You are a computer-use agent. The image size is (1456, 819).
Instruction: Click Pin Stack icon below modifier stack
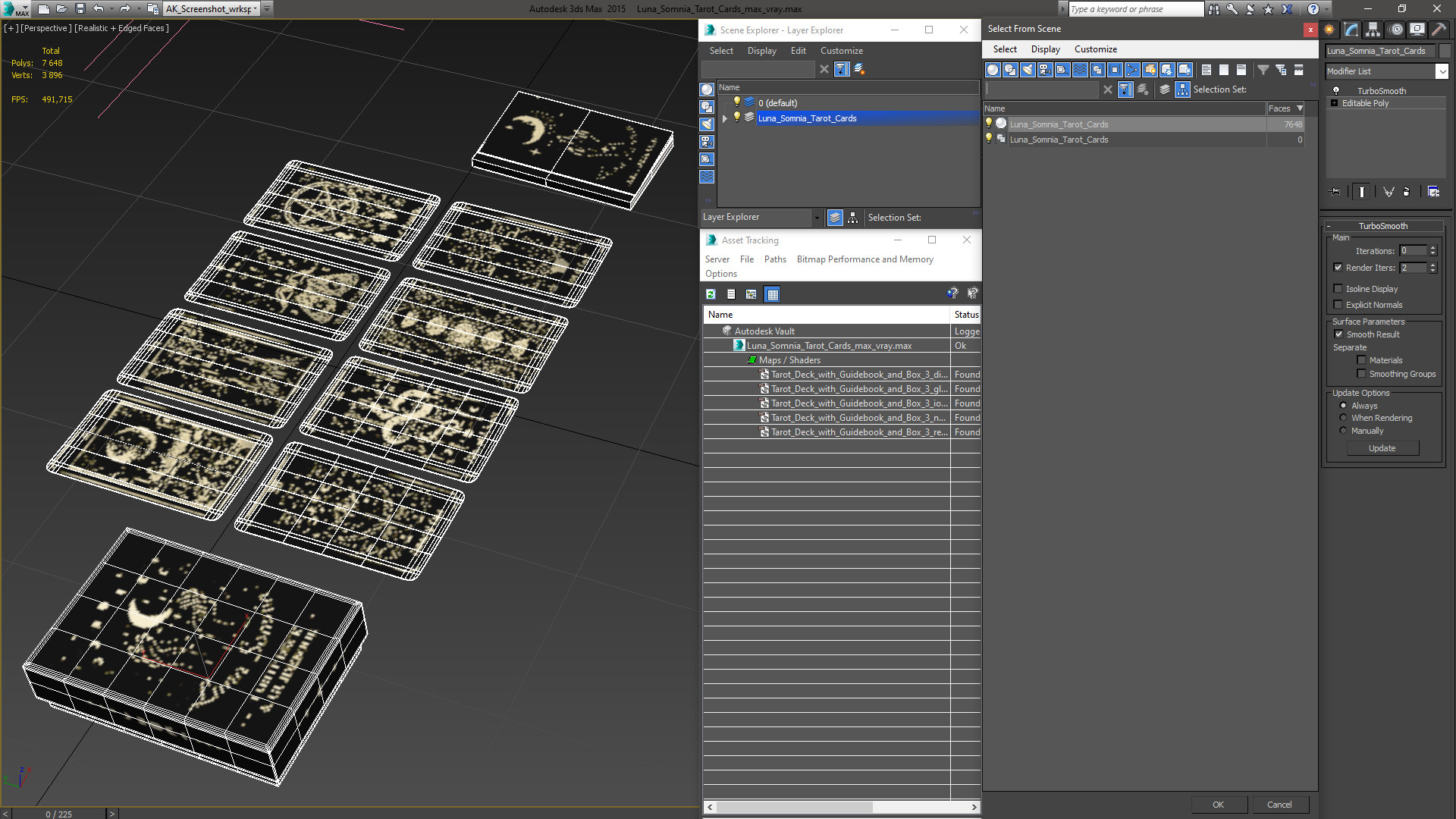[1336, 192]
